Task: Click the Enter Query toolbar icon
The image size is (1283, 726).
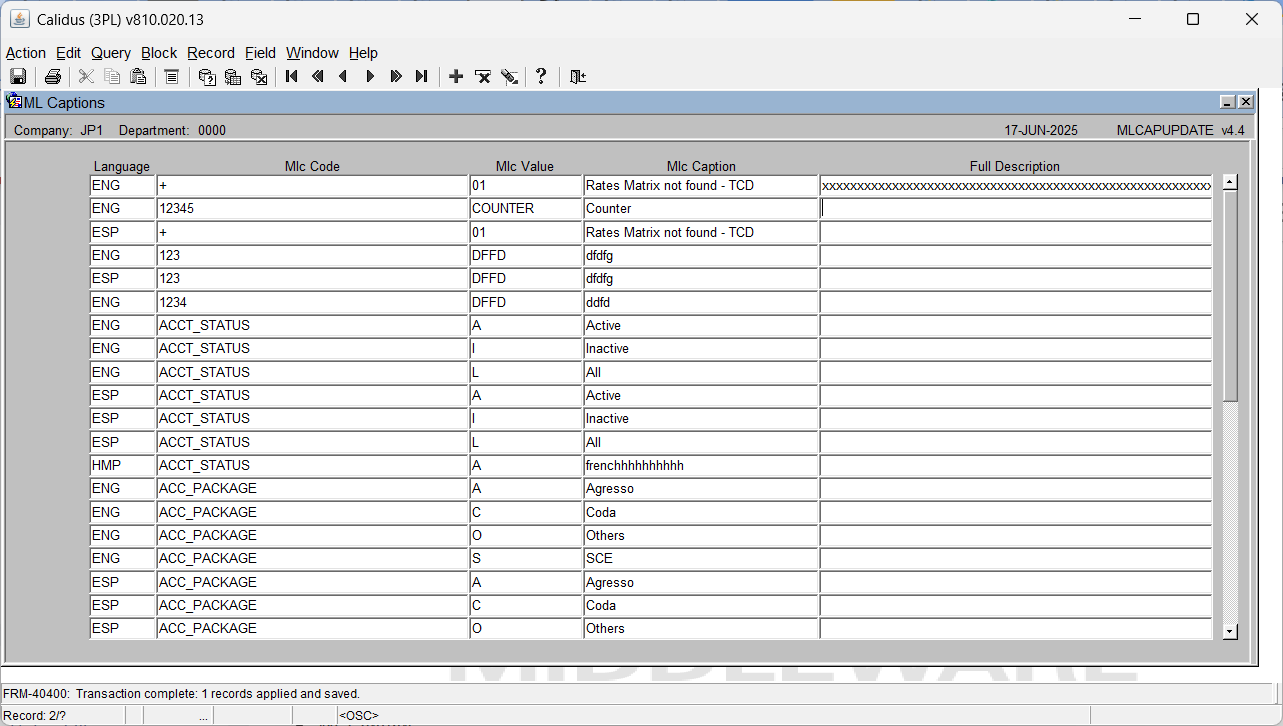Action: [x=207, y=77]
